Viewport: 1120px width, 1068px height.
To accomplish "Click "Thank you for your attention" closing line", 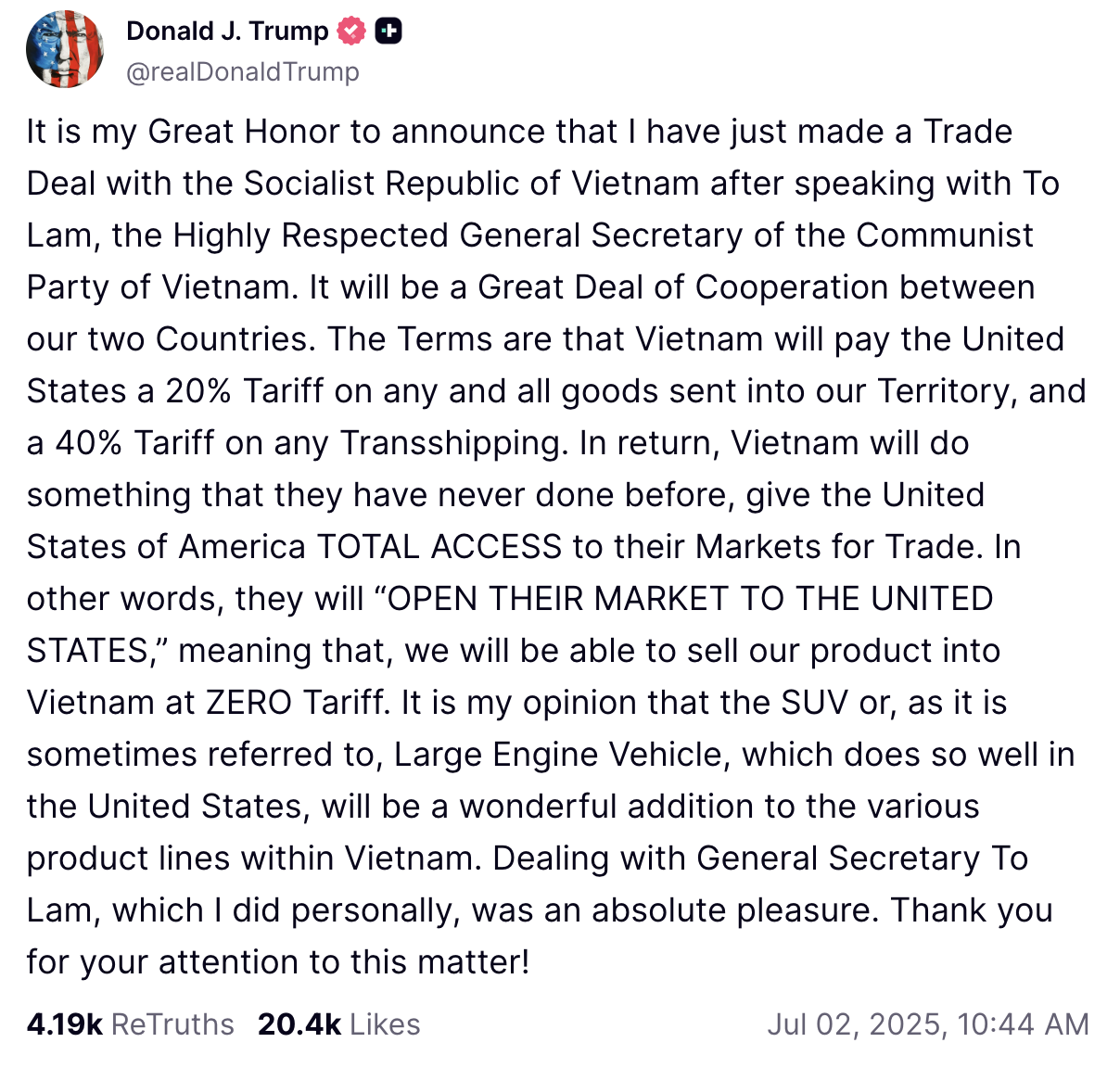I will 971,910.
